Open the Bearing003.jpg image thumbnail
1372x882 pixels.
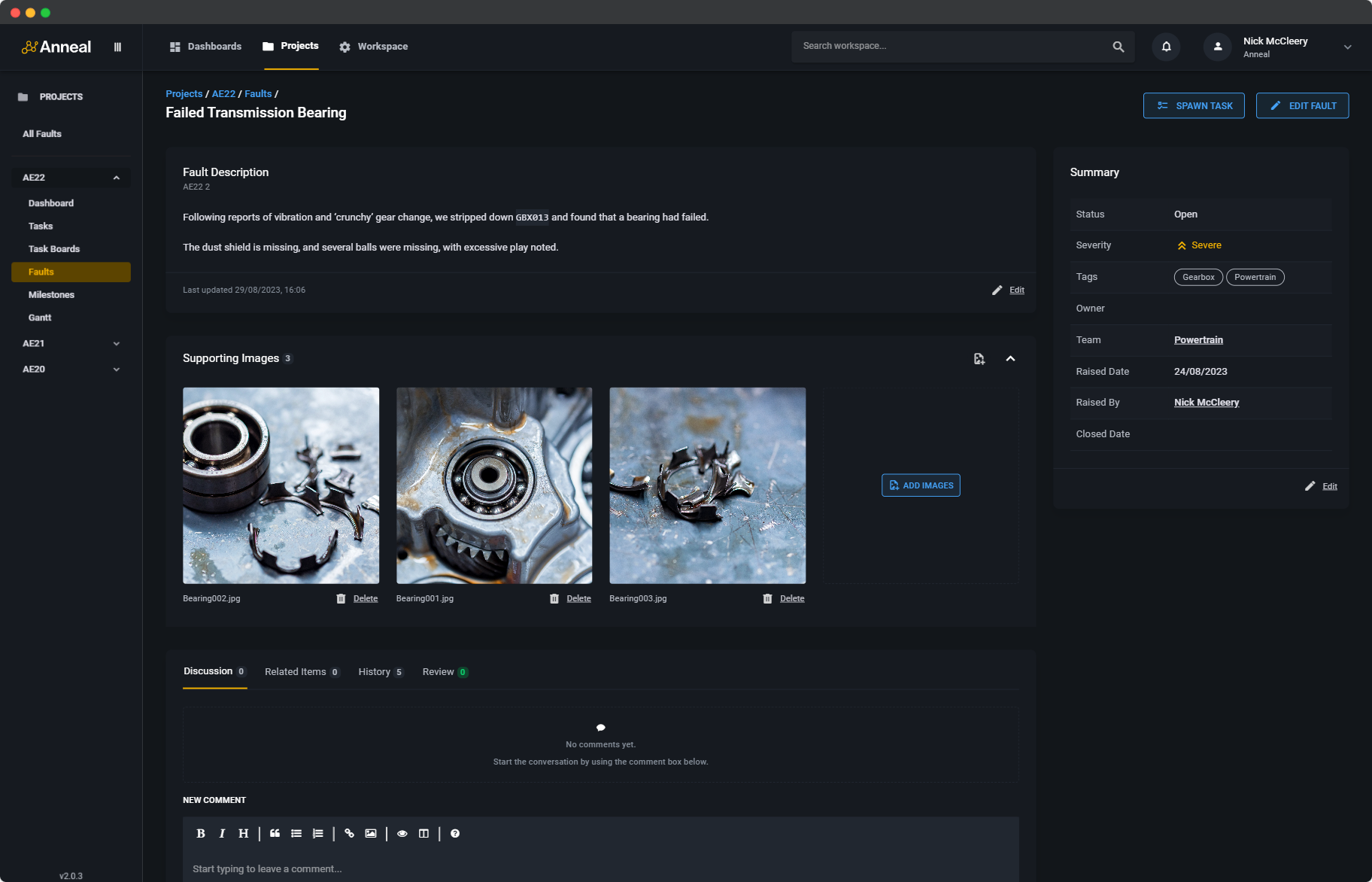click(707, 485)
